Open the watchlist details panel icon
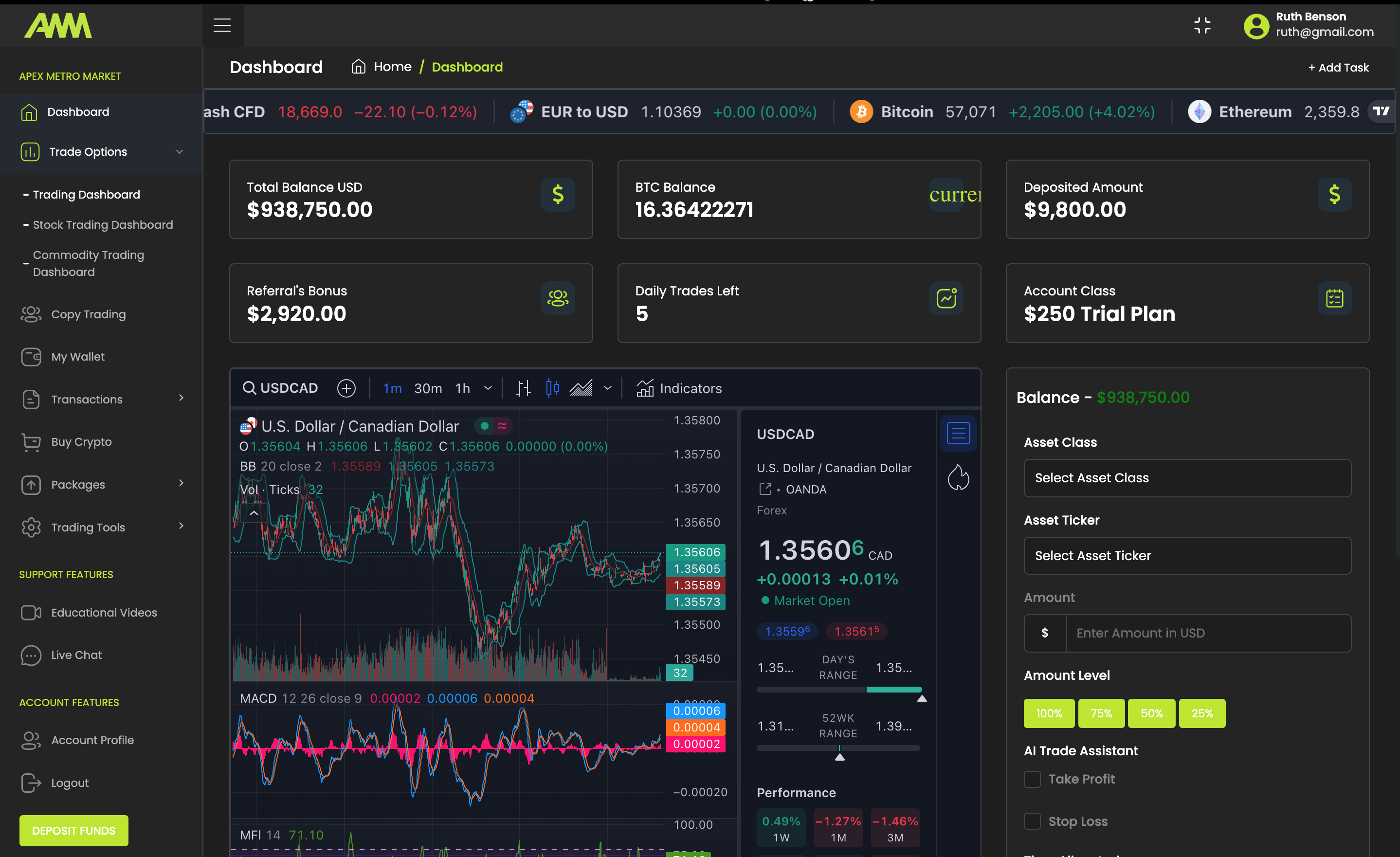This screenshot has height=857, width=1400. click(959, 434)
